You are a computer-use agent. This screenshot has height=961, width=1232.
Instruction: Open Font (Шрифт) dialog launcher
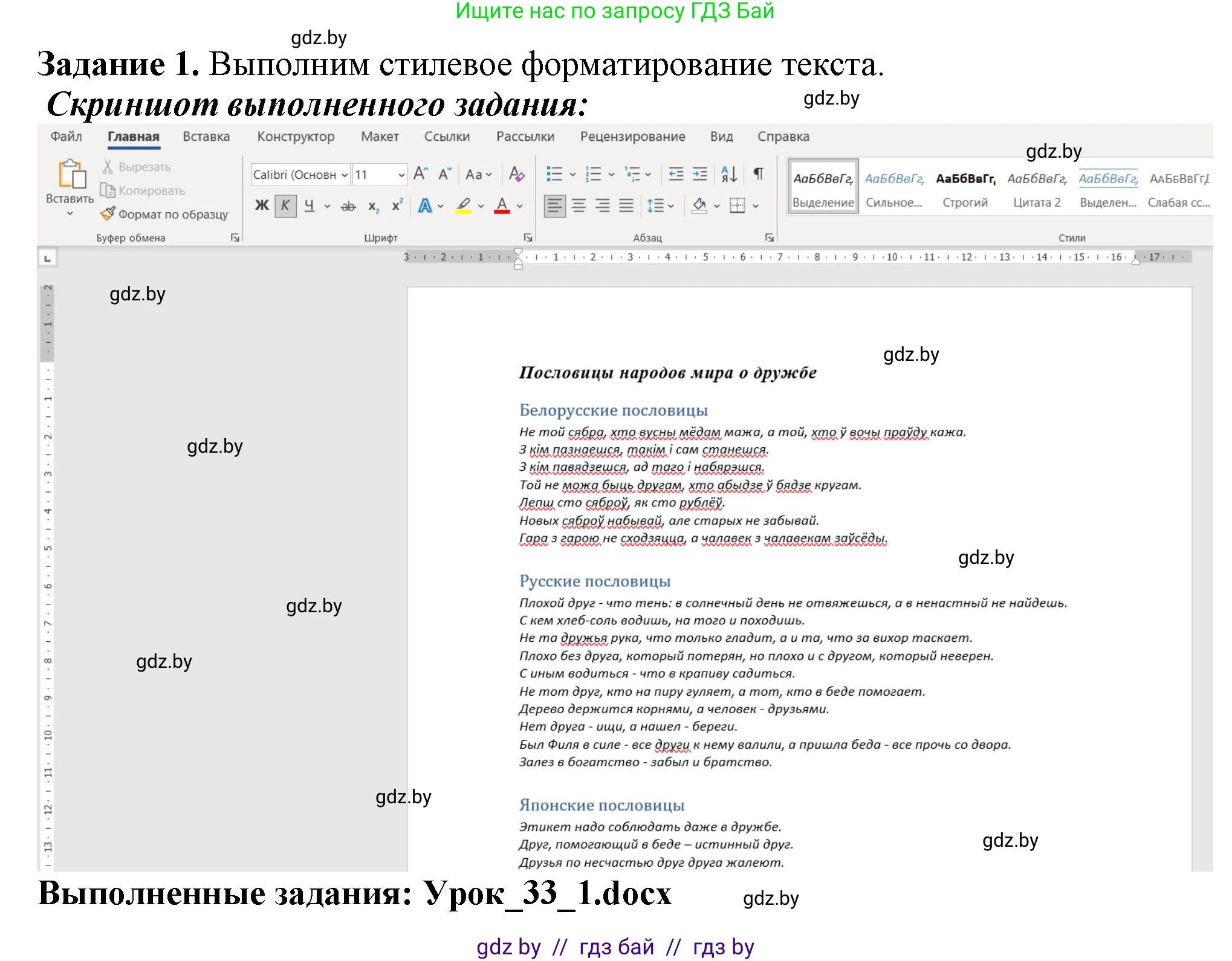(528, 238)
